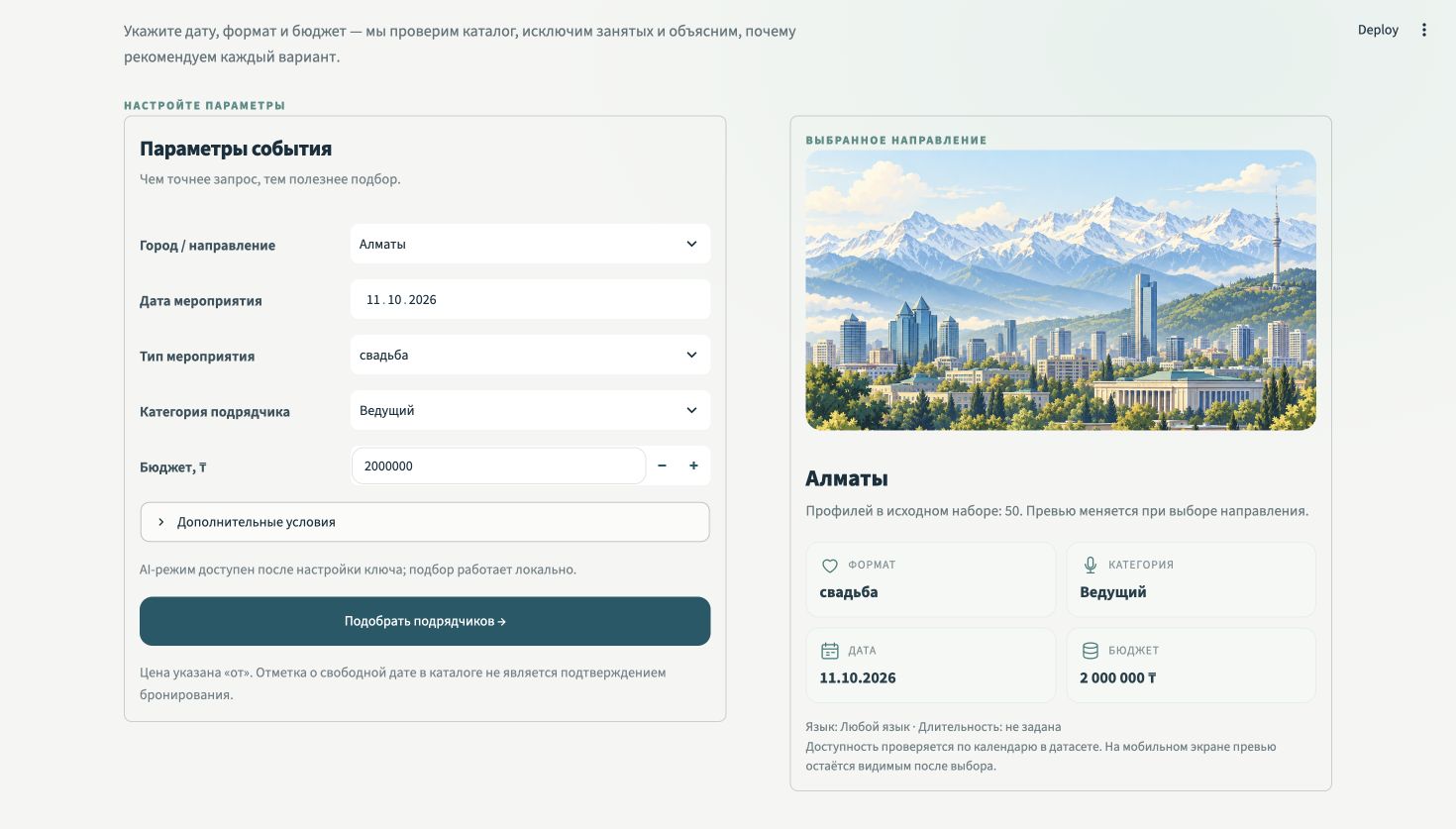Click the chevron arrow in Ведущий dropdown

691,410
